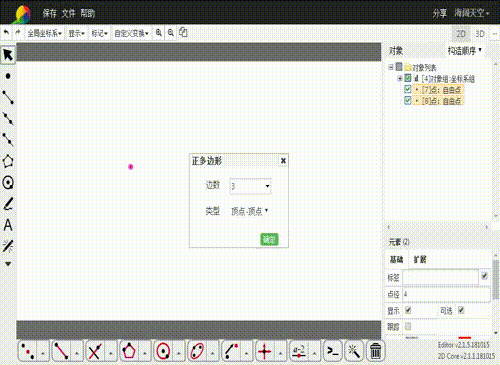Open the 保存 menu
This screenshot has width=500, height=365.
[50, 13]
